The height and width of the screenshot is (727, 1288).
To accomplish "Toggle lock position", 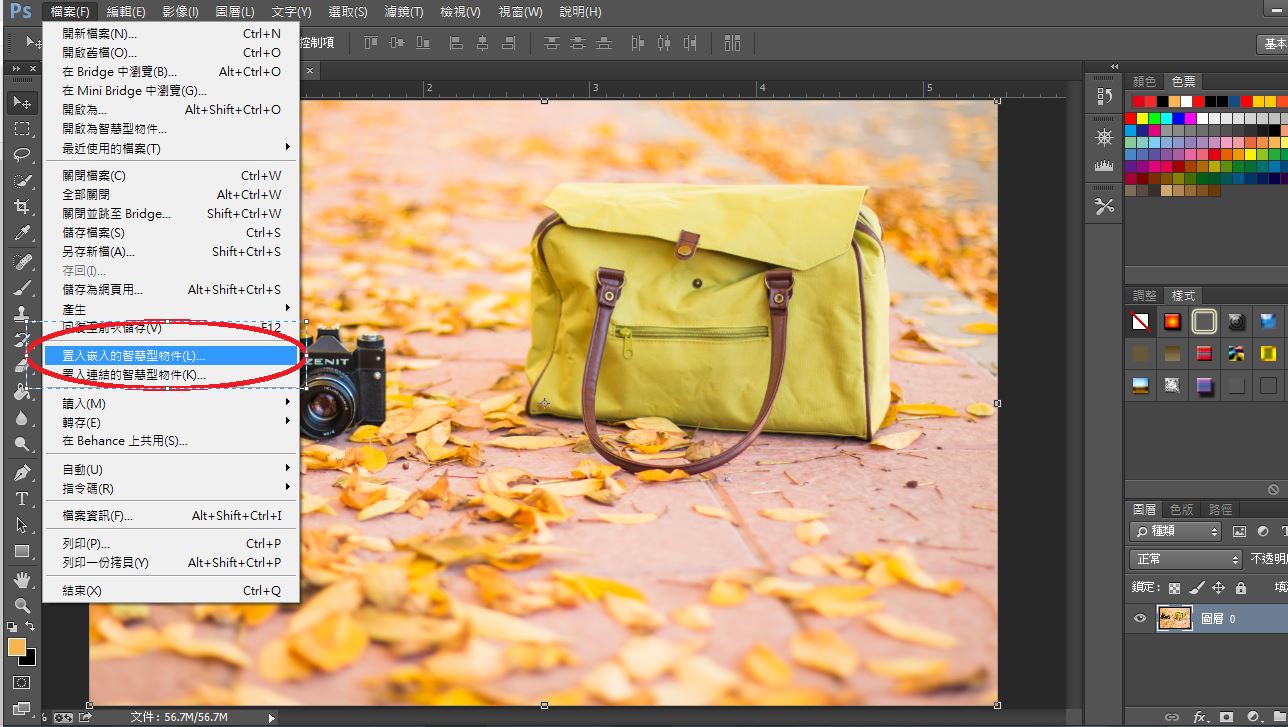I will (1218, 588).
